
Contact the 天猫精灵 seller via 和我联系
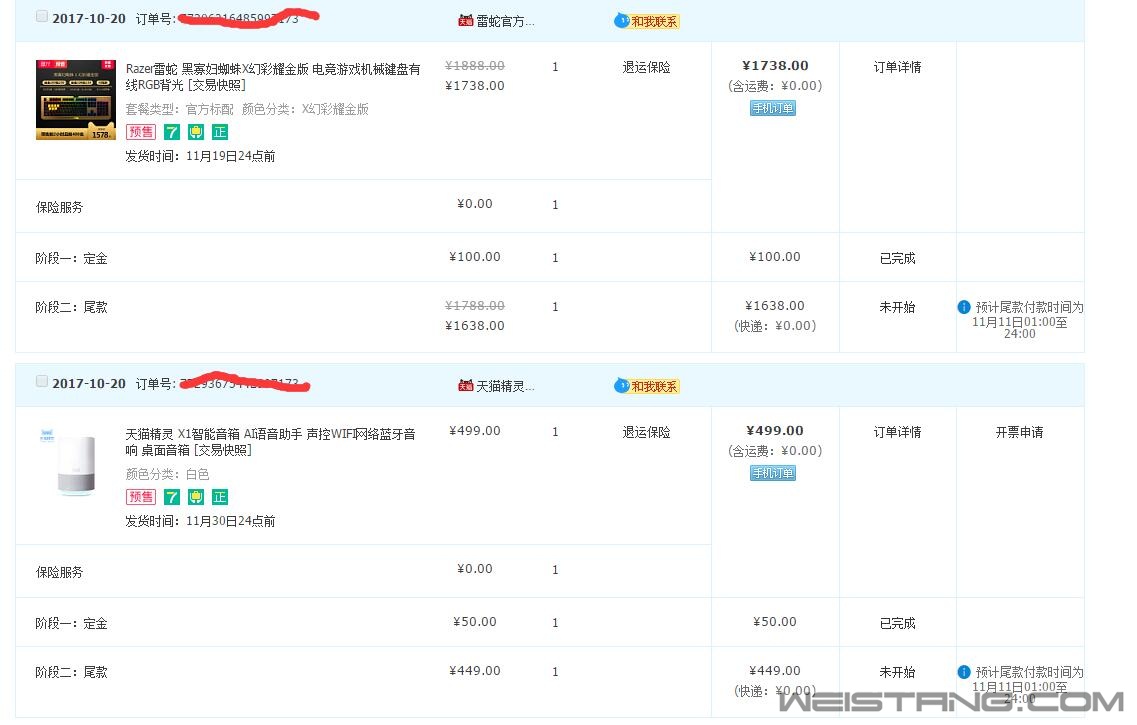[646, 386]
